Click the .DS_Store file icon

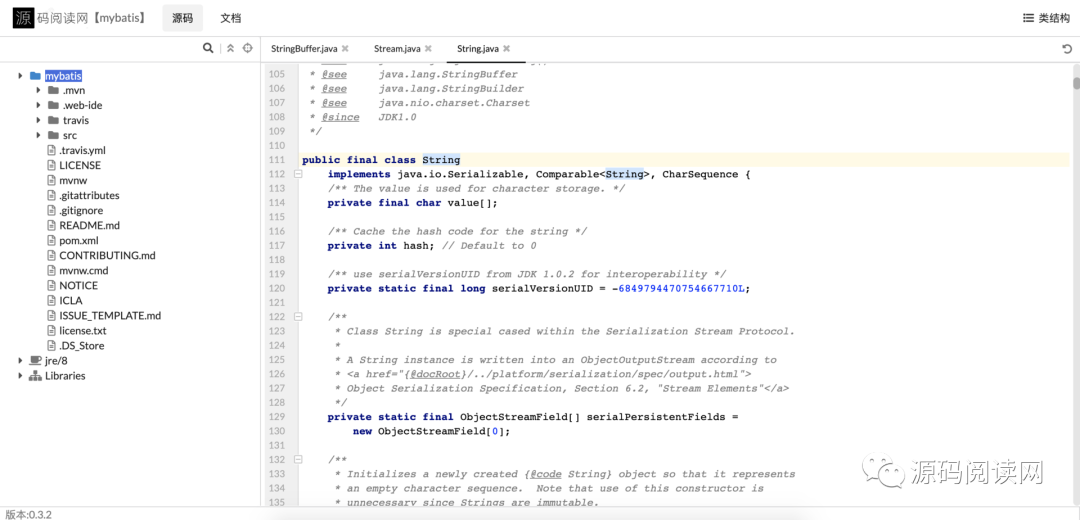click(x=52, y=346)
